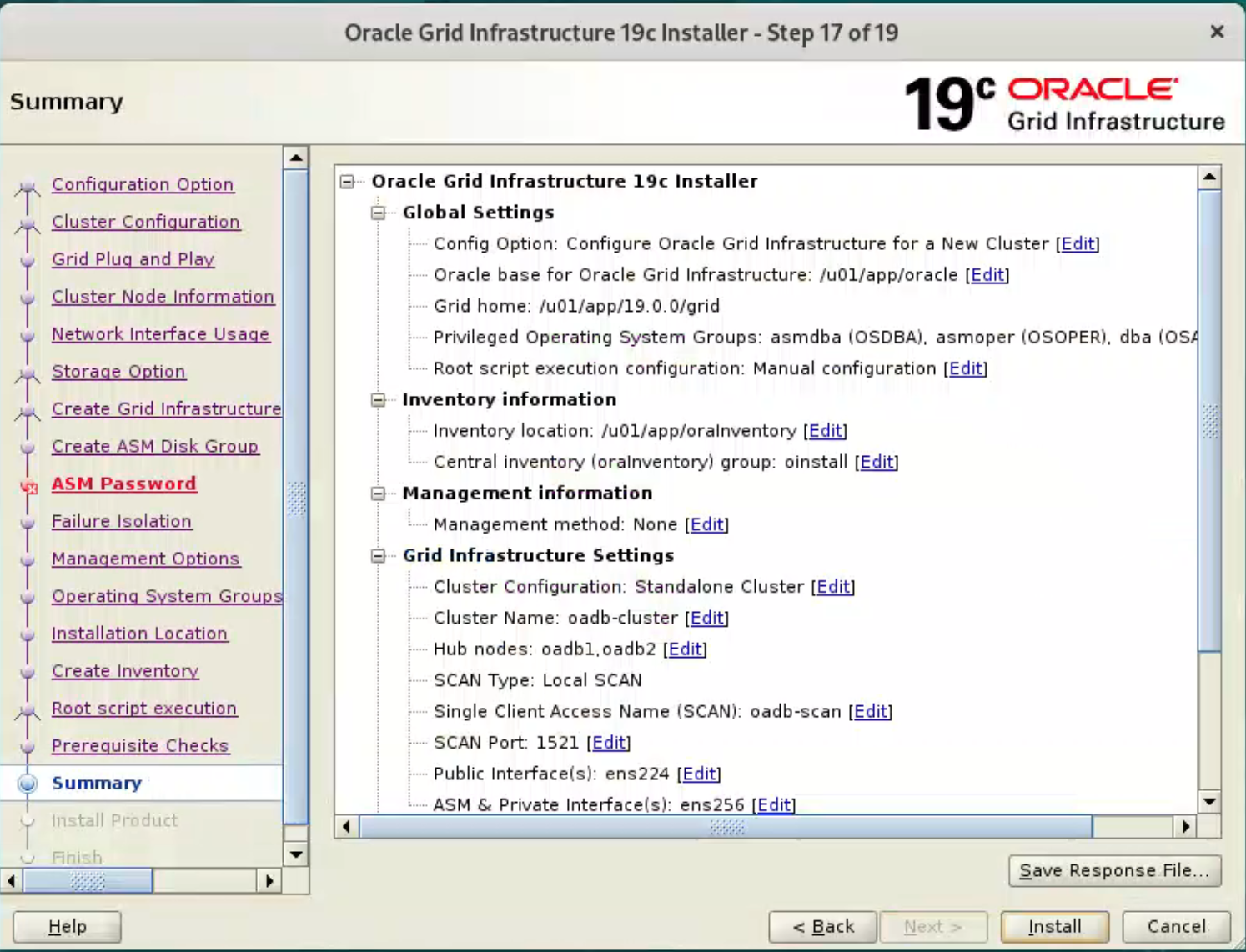Viewport: 1246px width, 952px height.
Task: Collapse the Global Settings section
Action: coord(379,213)
